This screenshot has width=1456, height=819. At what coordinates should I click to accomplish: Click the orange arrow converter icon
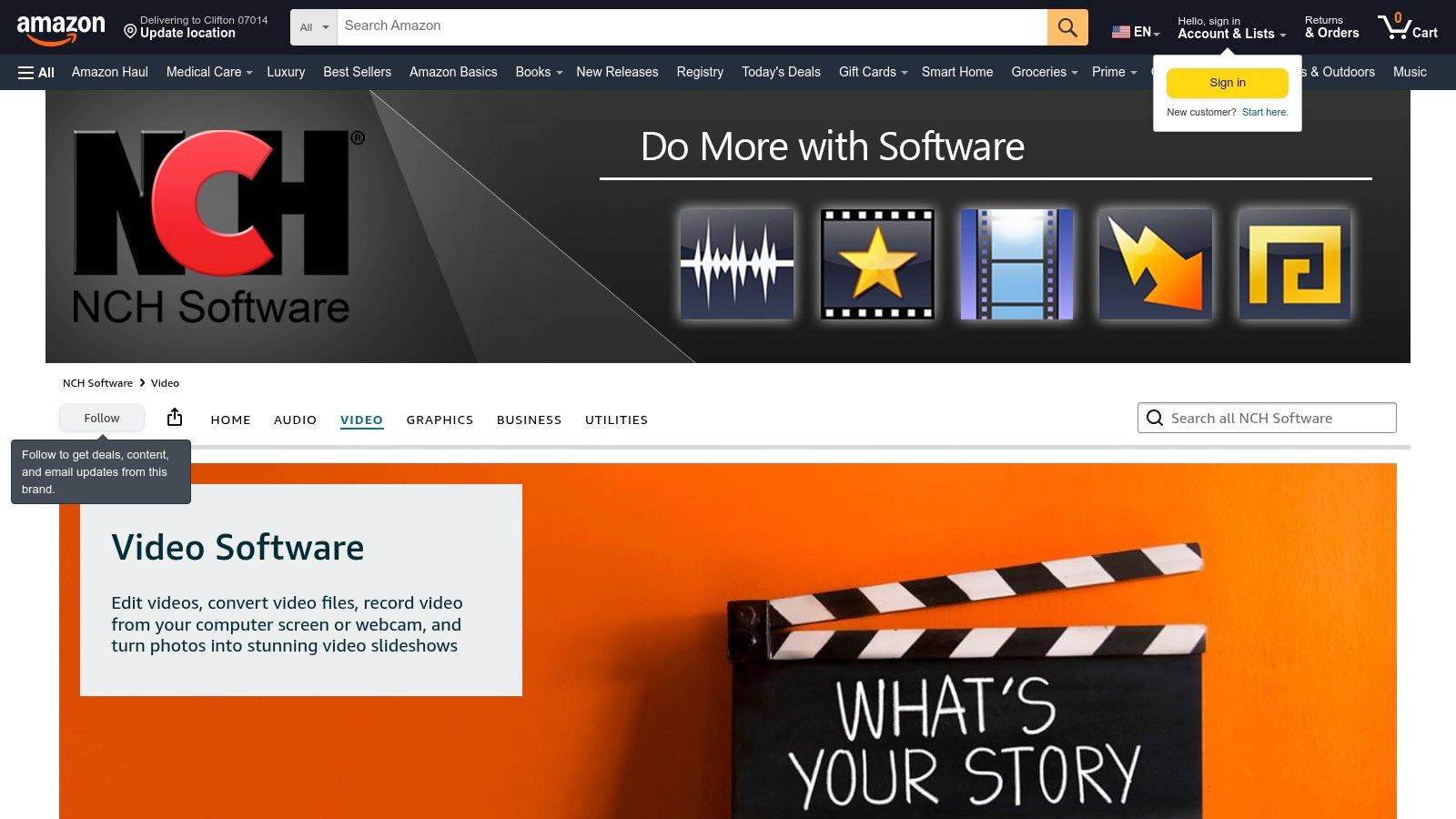[x=1155, y=265]
